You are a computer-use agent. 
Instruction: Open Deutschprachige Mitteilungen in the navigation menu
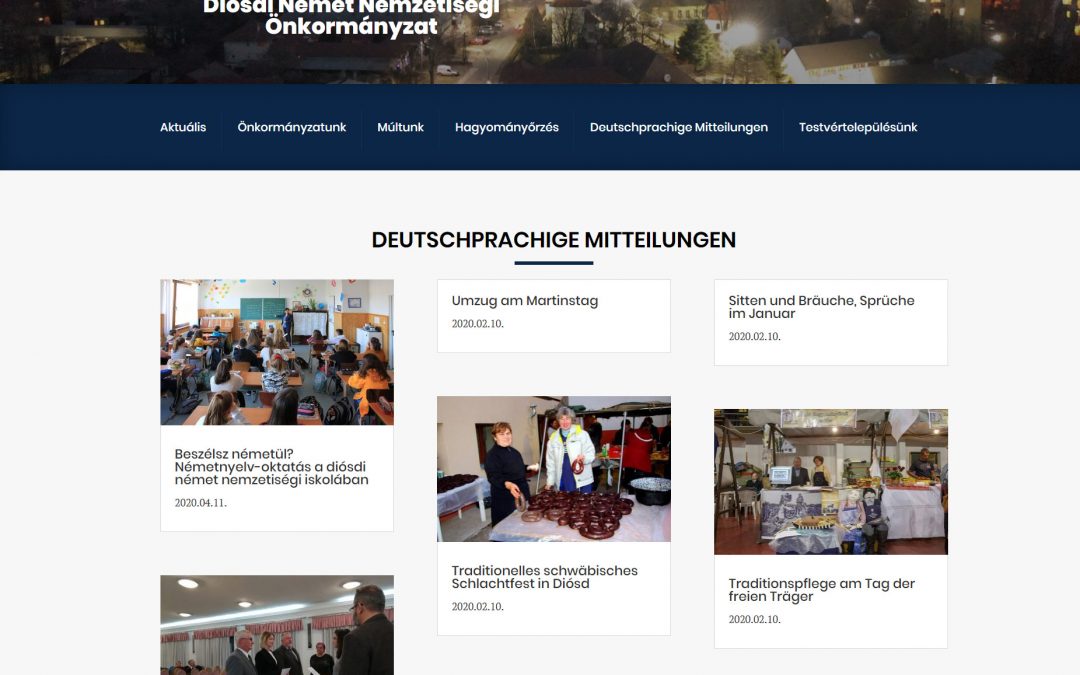(678, 127)
